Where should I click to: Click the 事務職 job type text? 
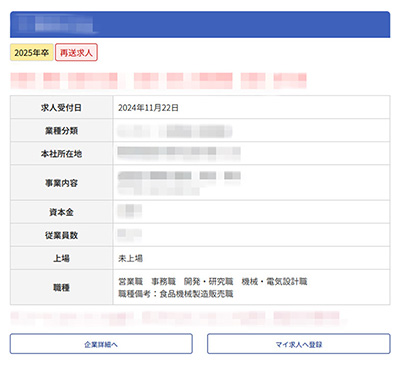(x=163, y=282)
